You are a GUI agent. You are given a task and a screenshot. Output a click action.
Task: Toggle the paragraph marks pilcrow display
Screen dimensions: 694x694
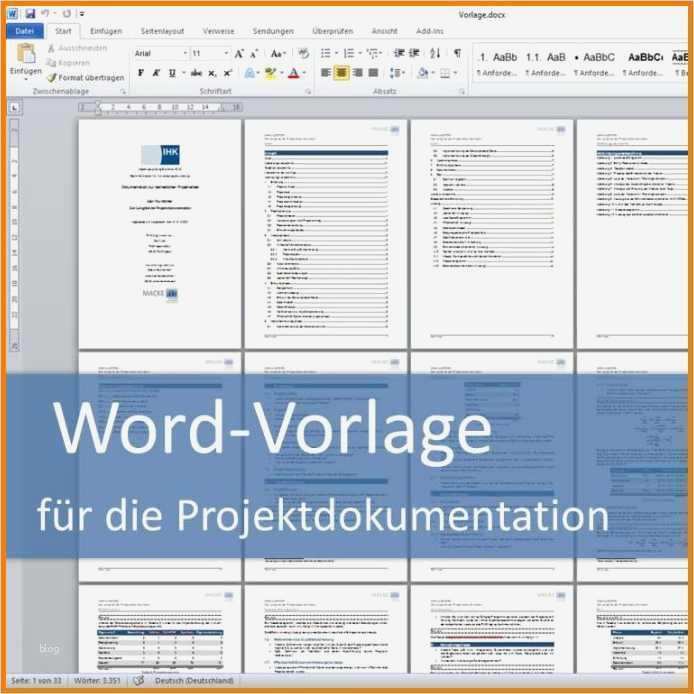(x=458, y=53)
